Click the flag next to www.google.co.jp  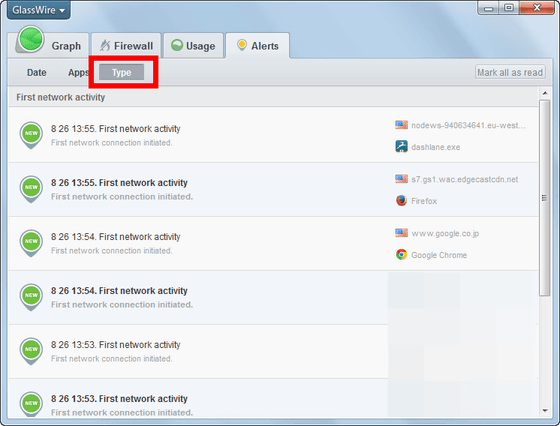point(401,233)
